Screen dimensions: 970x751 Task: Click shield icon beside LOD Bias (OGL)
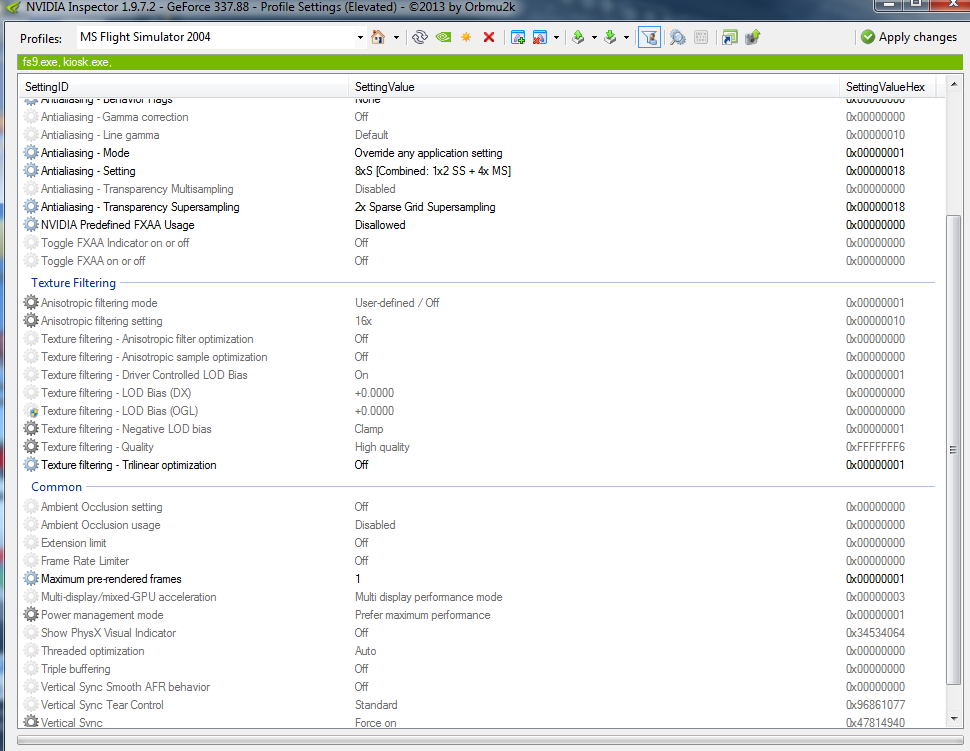pos(33,412)
